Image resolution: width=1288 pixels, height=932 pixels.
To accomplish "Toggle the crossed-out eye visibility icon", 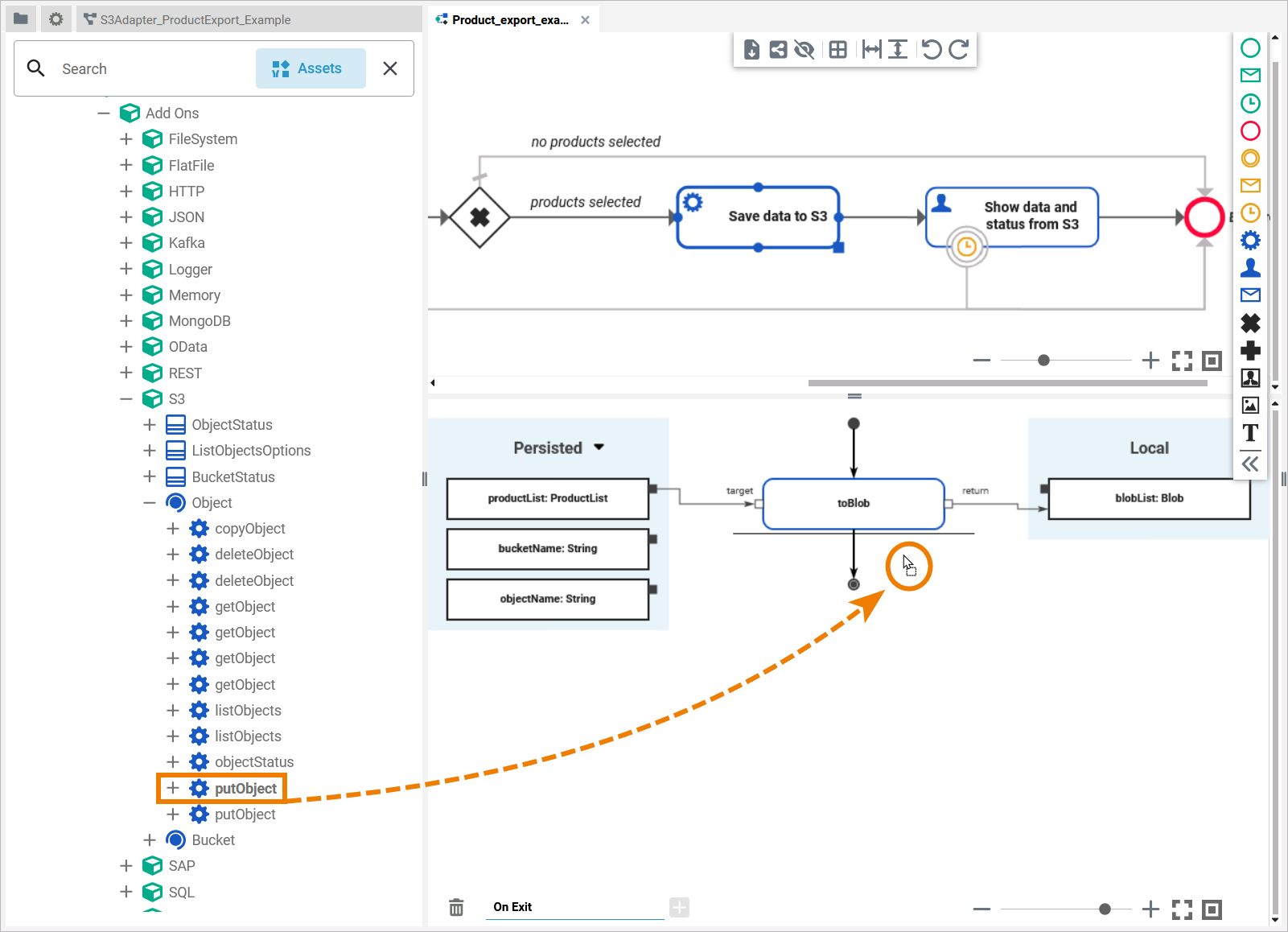I will (804, 50).
